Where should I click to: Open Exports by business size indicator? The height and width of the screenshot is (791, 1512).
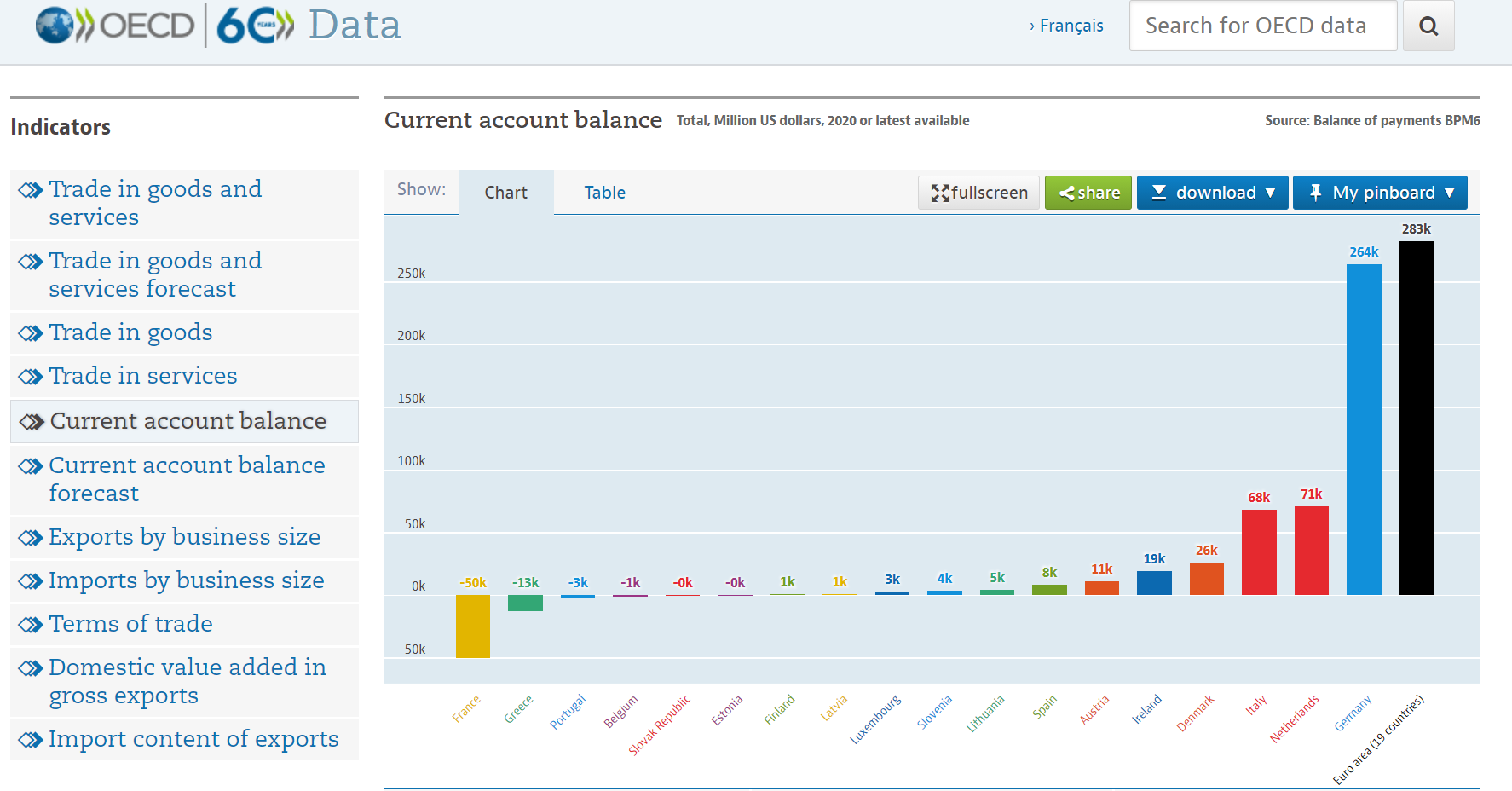click(x=184, y=537)
